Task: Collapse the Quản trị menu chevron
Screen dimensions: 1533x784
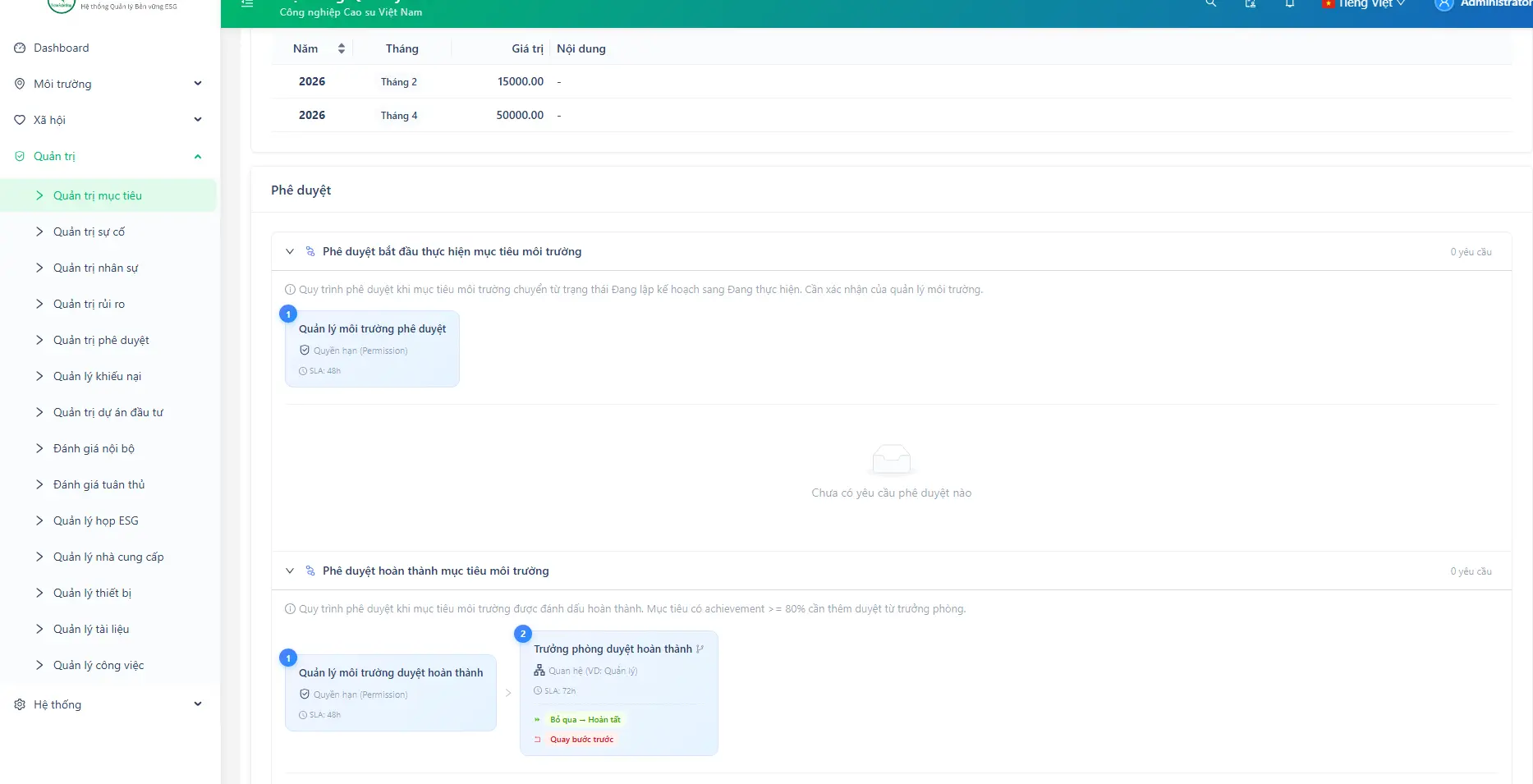Action: (x=198, y=156)
